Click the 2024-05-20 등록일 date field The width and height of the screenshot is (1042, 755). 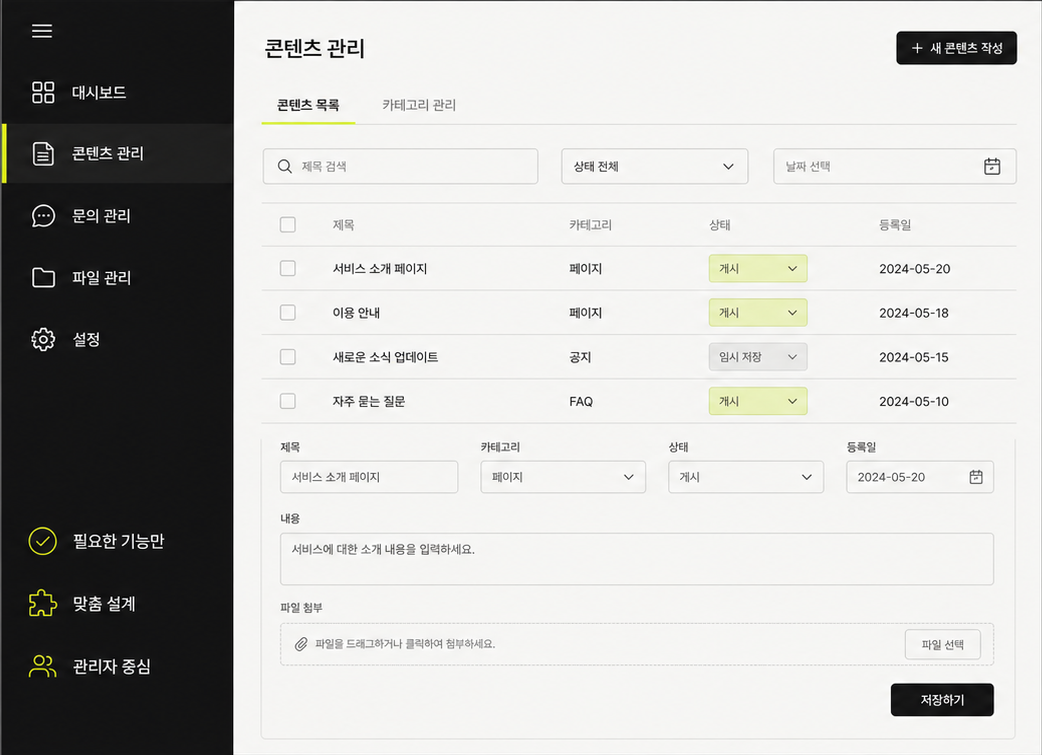[920, 477]
